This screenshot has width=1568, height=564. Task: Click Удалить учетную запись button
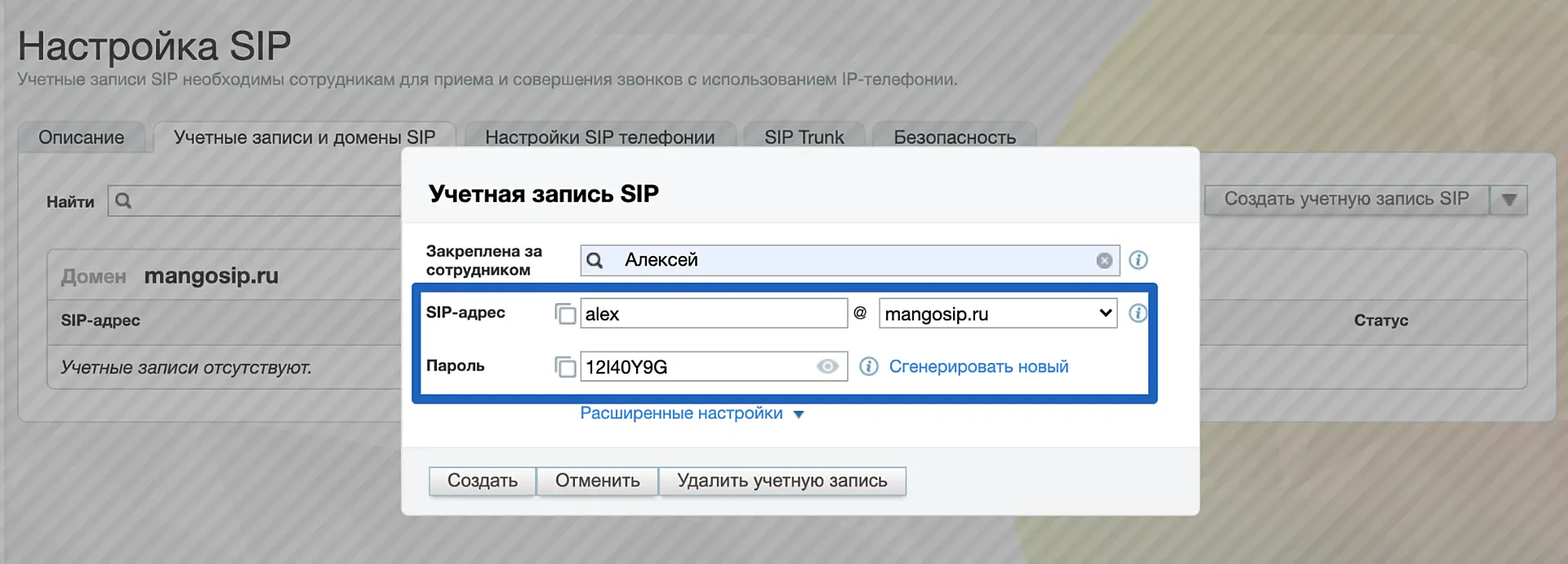pyautogui.click(x=782, y=481)
